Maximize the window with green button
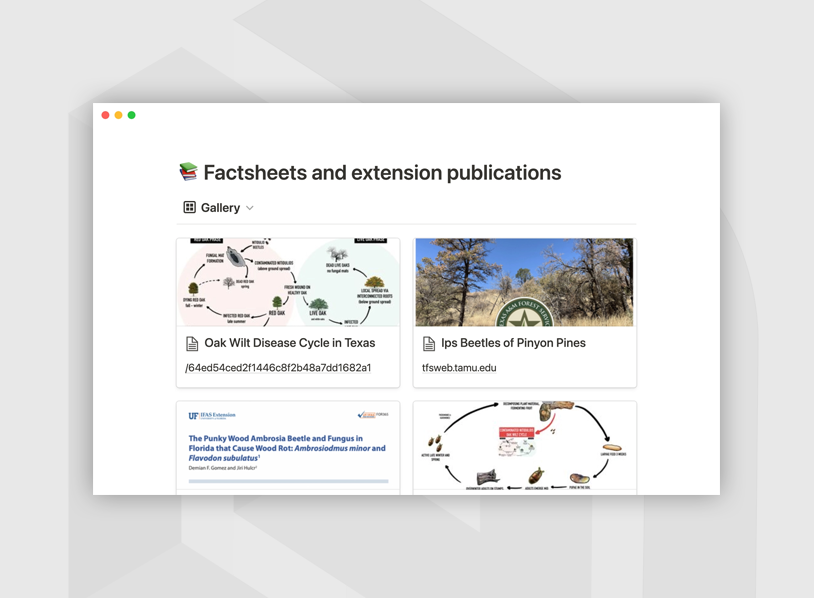The image size is (814, 598). pyautogui.click(x=132, y=115)
